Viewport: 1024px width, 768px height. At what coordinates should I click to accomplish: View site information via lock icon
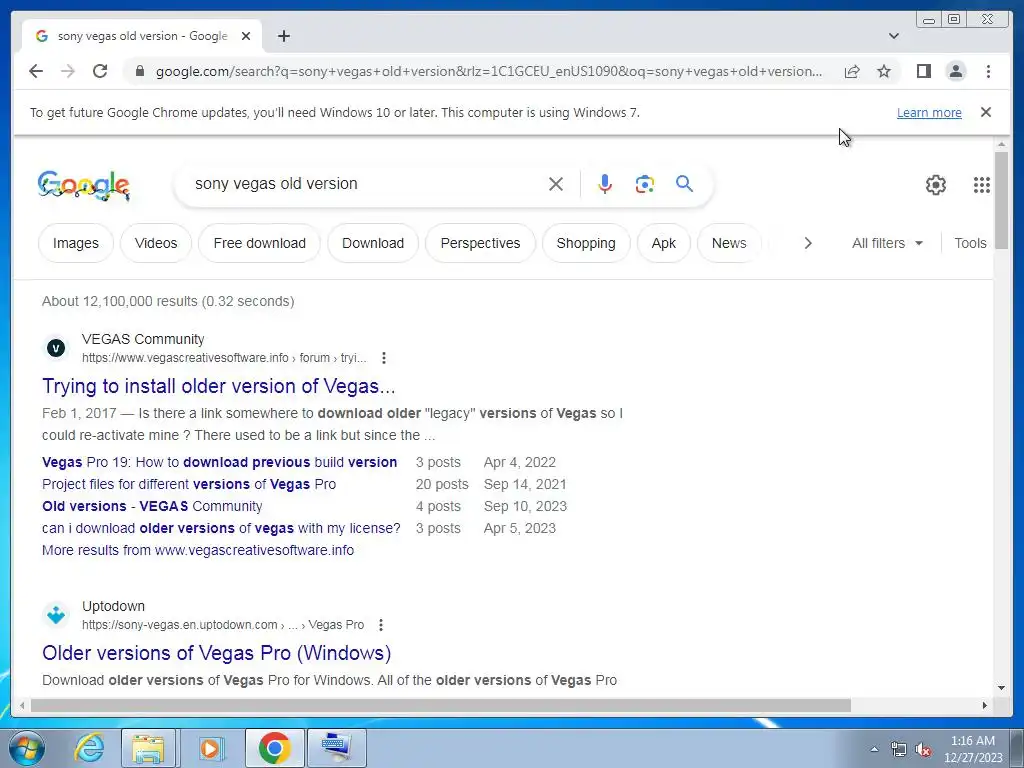coord(139,71)
